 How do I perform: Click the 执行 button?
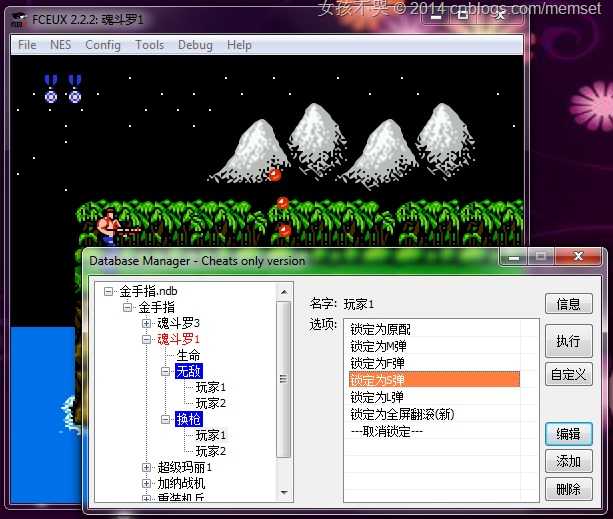click(x=568, y=341)
